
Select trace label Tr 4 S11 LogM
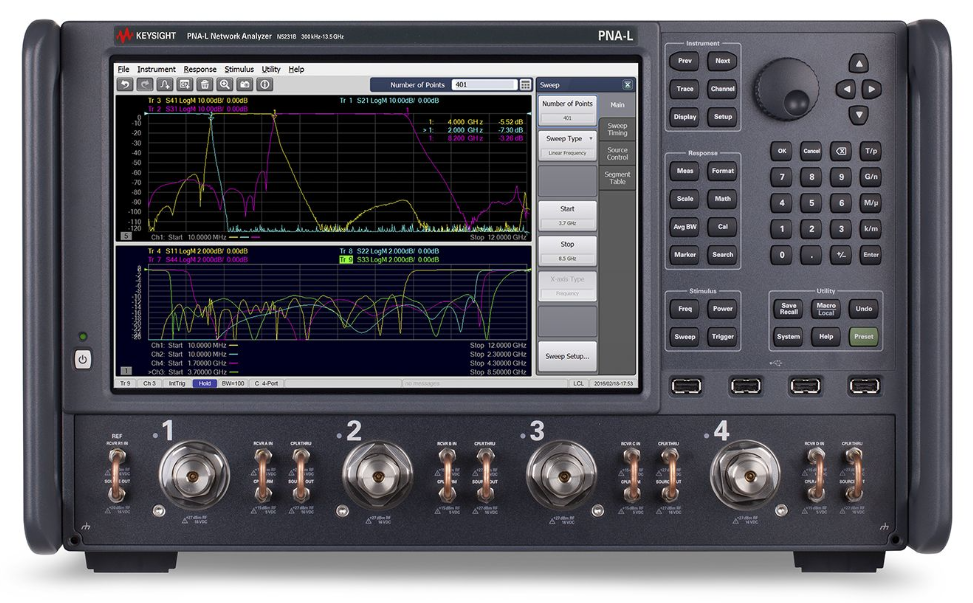197,251
